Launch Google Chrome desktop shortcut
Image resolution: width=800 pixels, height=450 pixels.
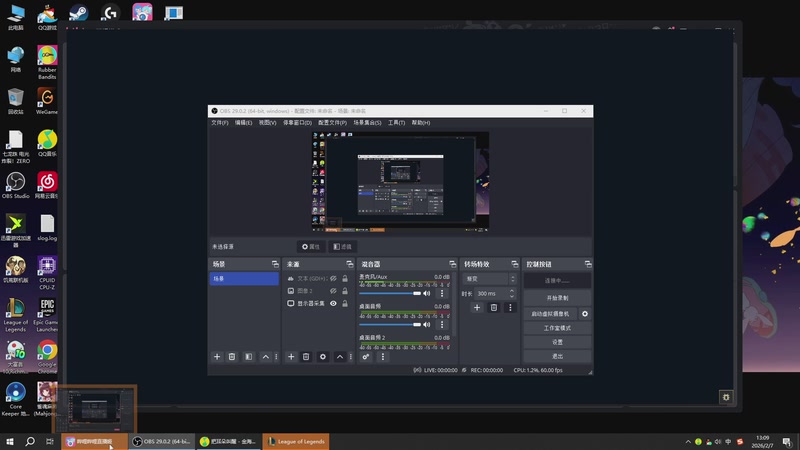[47, 356]
